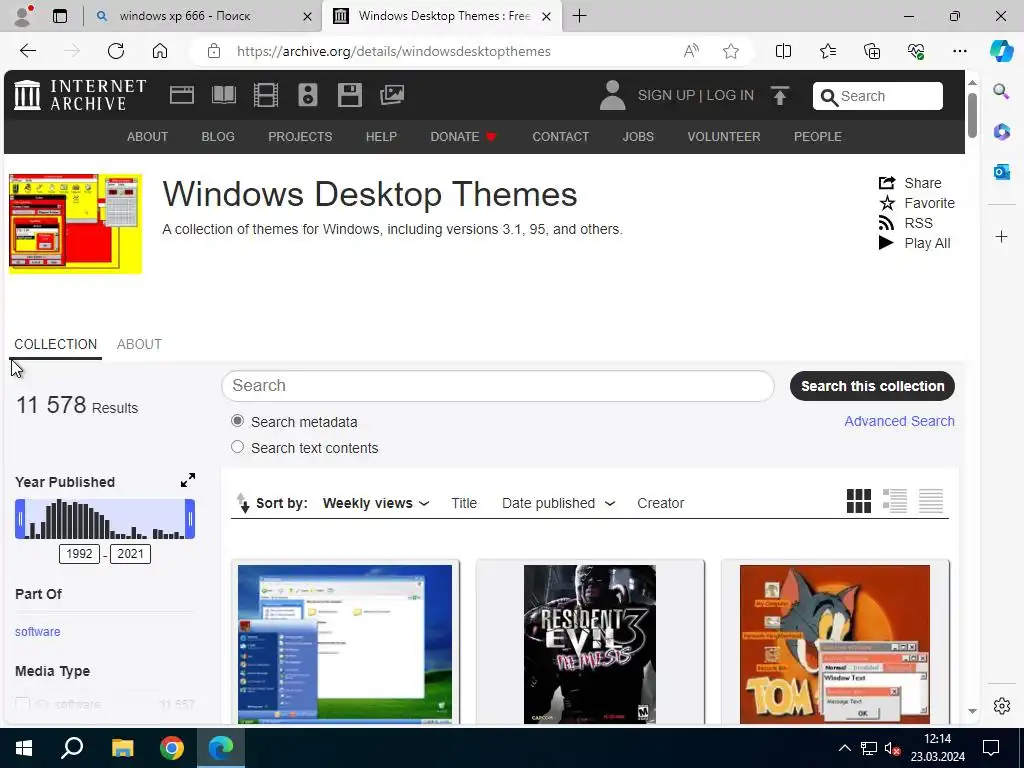1024x768 pixels.
Task: View site information lock icon
Action: click(x=214, y=51)
